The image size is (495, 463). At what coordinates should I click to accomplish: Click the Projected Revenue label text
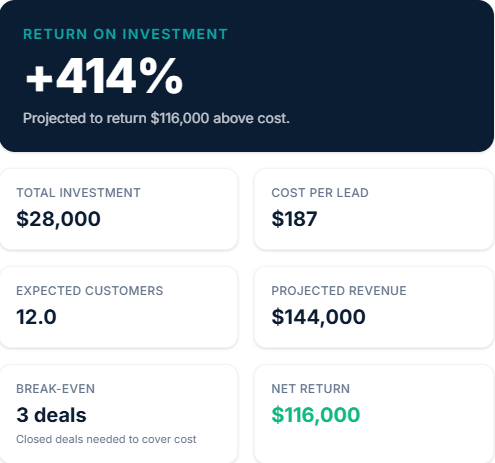click(x=339, y=291)
